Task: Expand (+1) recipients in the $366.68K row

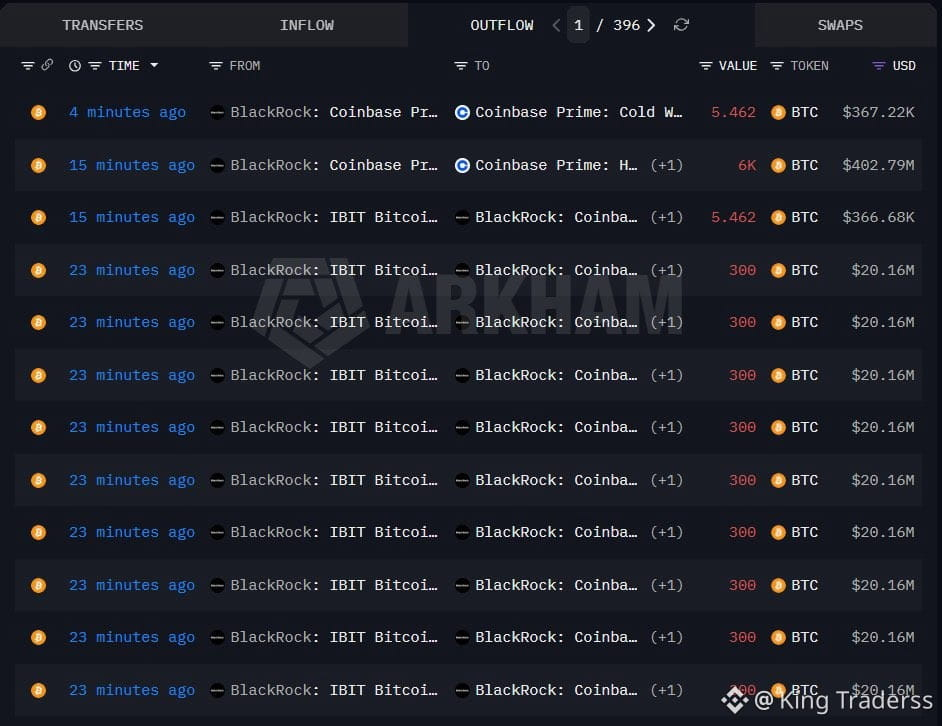Action: tap(666, 217)
